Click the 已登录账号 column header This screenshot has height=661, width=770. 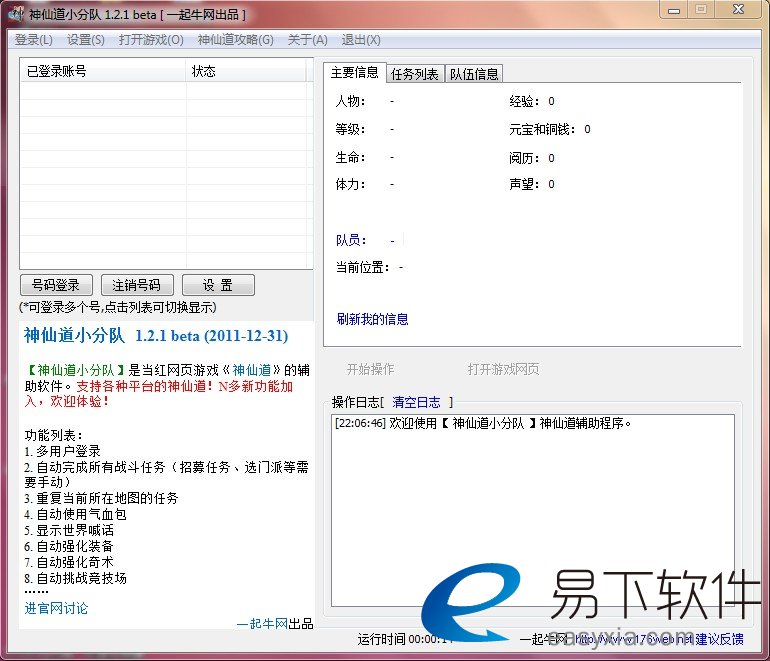[102, 71]
